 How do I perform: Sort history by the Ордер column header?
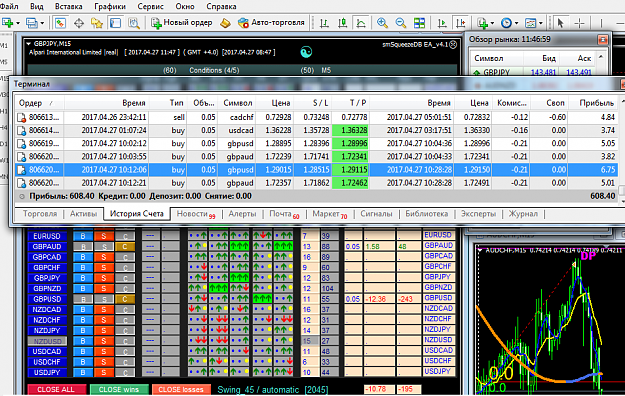point(39,103)
